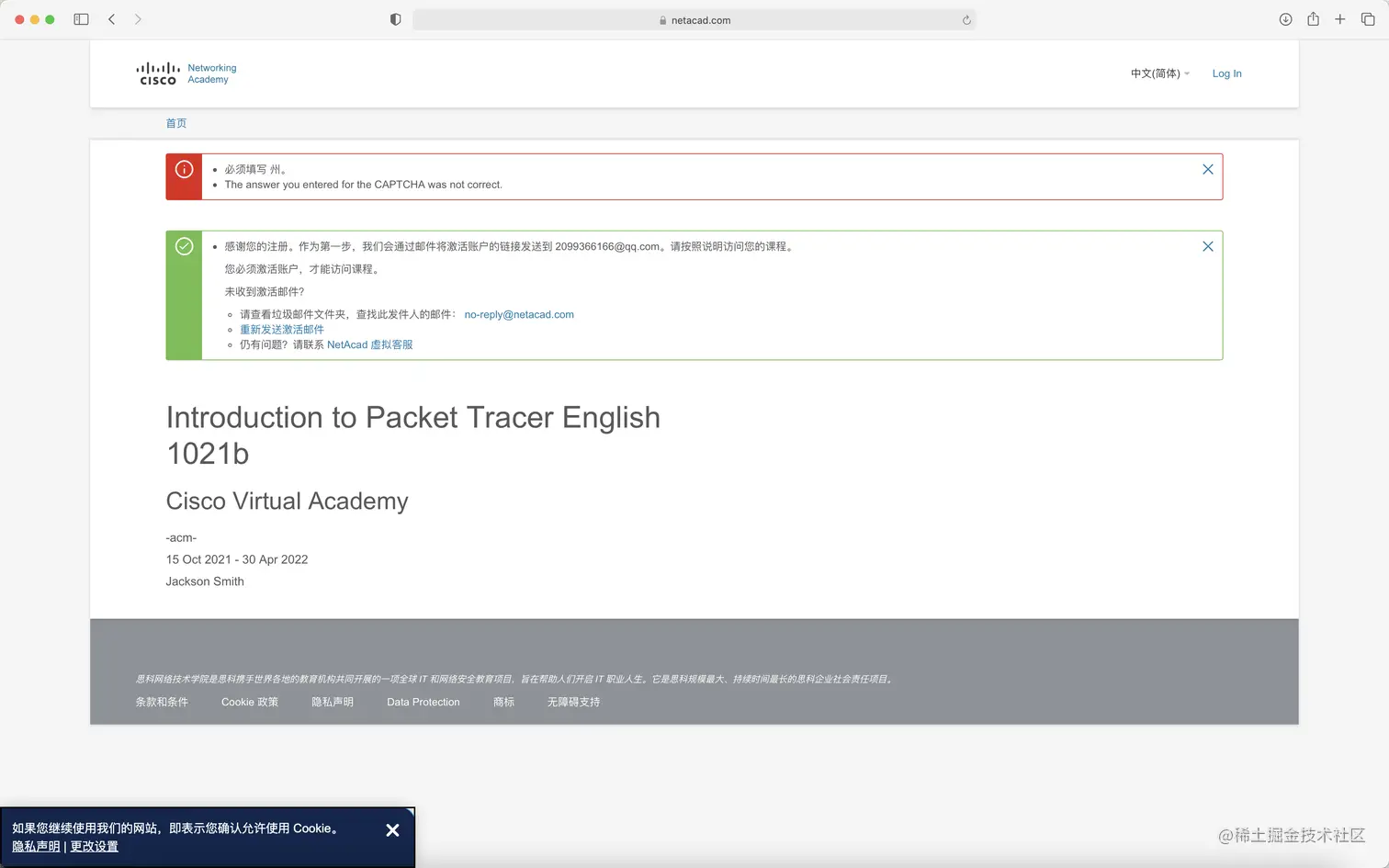Open the Share icon in Safari toolbar
Screen dimensions: 1389x868
(x=1313, y=19)
